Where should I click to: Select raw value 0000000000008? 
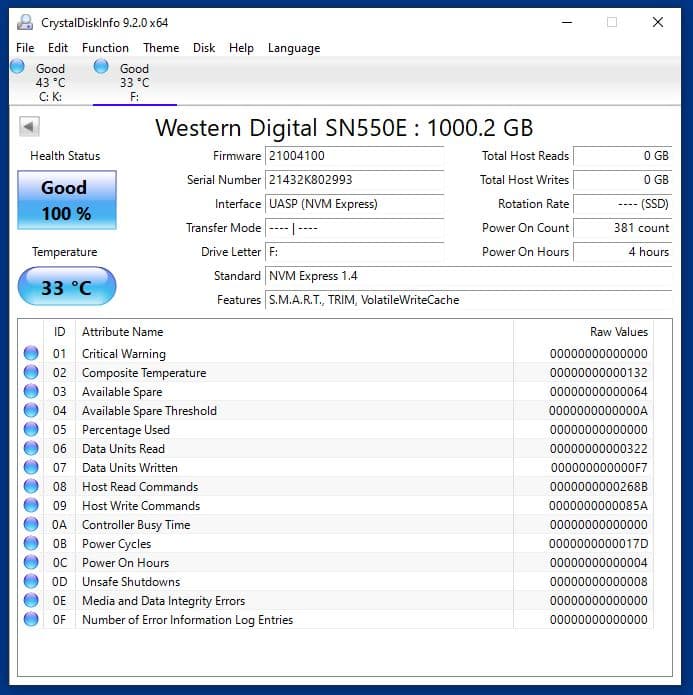(x=599, y=582)
